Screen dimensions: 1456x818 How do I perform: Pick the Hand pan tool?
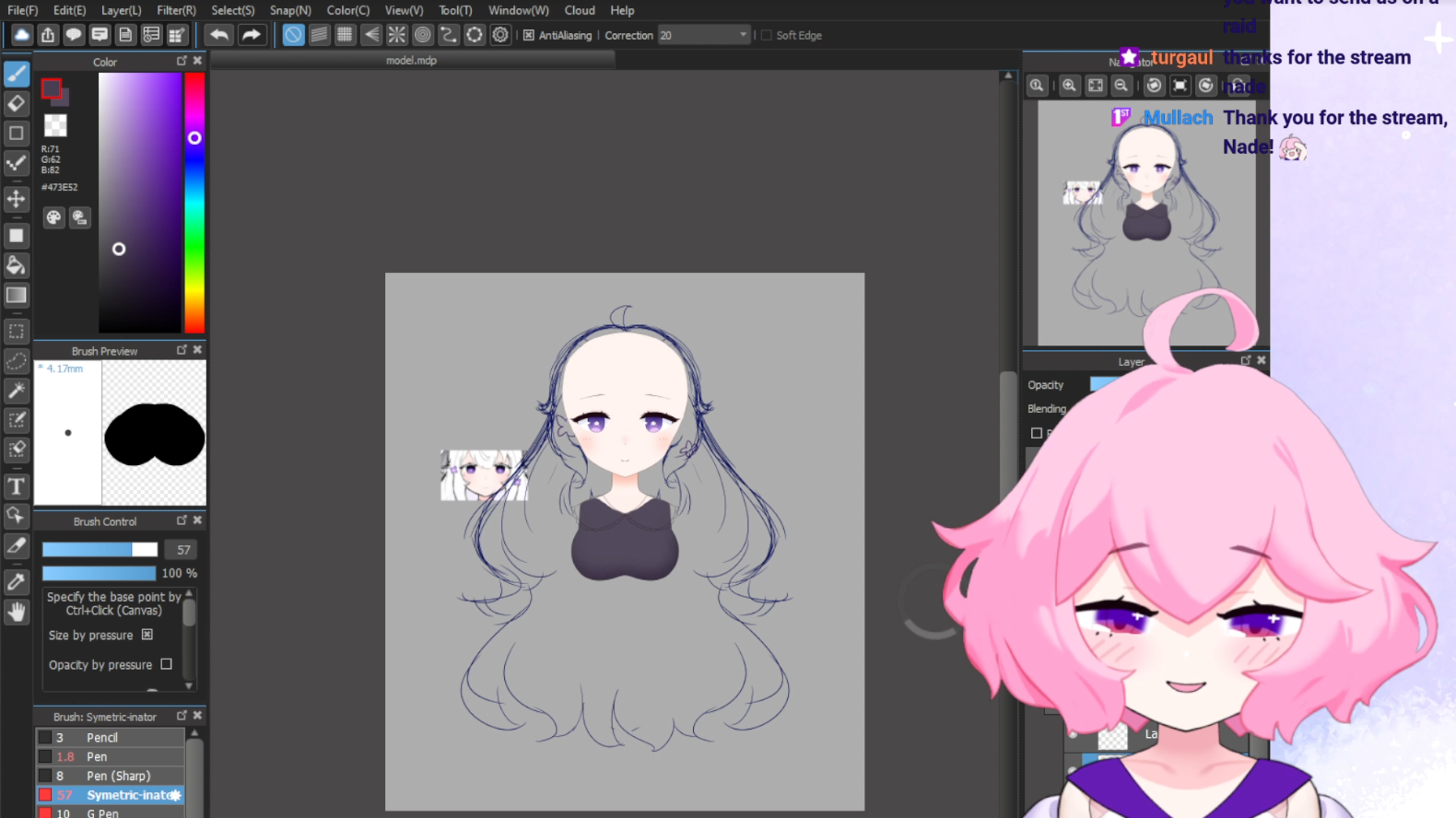coord(17,612)
